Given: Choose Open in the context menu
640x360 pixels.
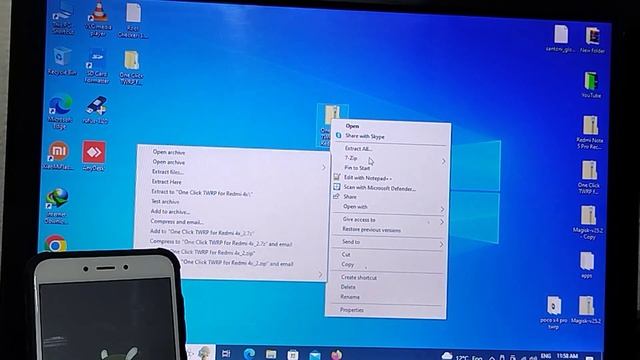Looking at the screenshot, I should pos(352,126).
